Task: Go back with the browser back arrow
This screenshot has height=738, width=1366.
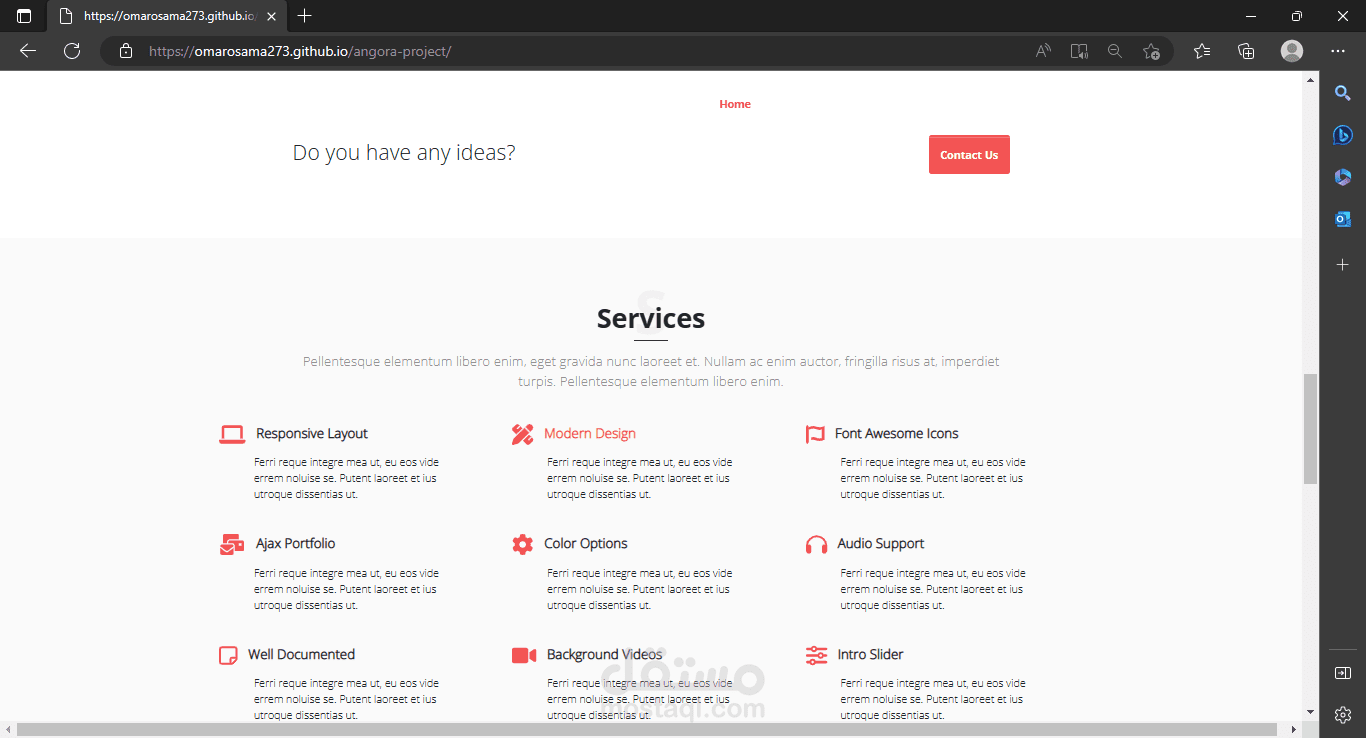Action: pyautogui.click(x=28, y=51)
